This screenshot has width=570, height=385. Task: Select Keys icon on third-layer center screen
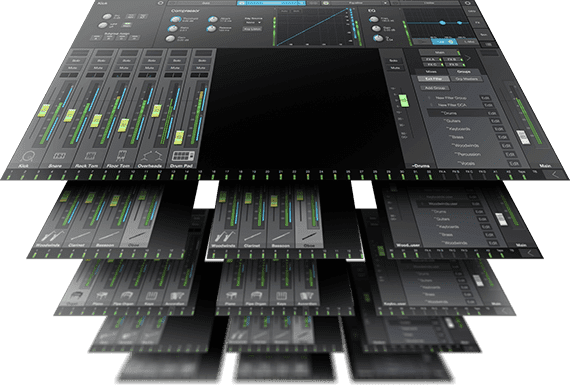point(282,296)
